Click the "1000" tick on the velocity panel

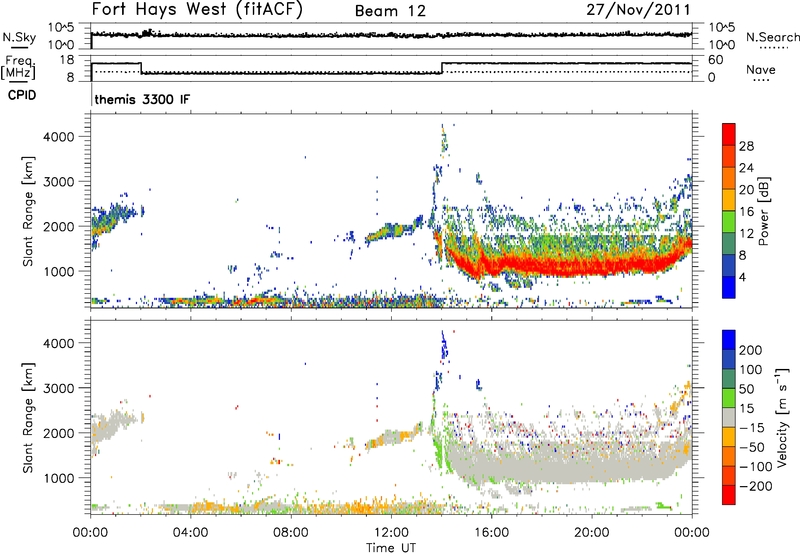tap(59, 478)
